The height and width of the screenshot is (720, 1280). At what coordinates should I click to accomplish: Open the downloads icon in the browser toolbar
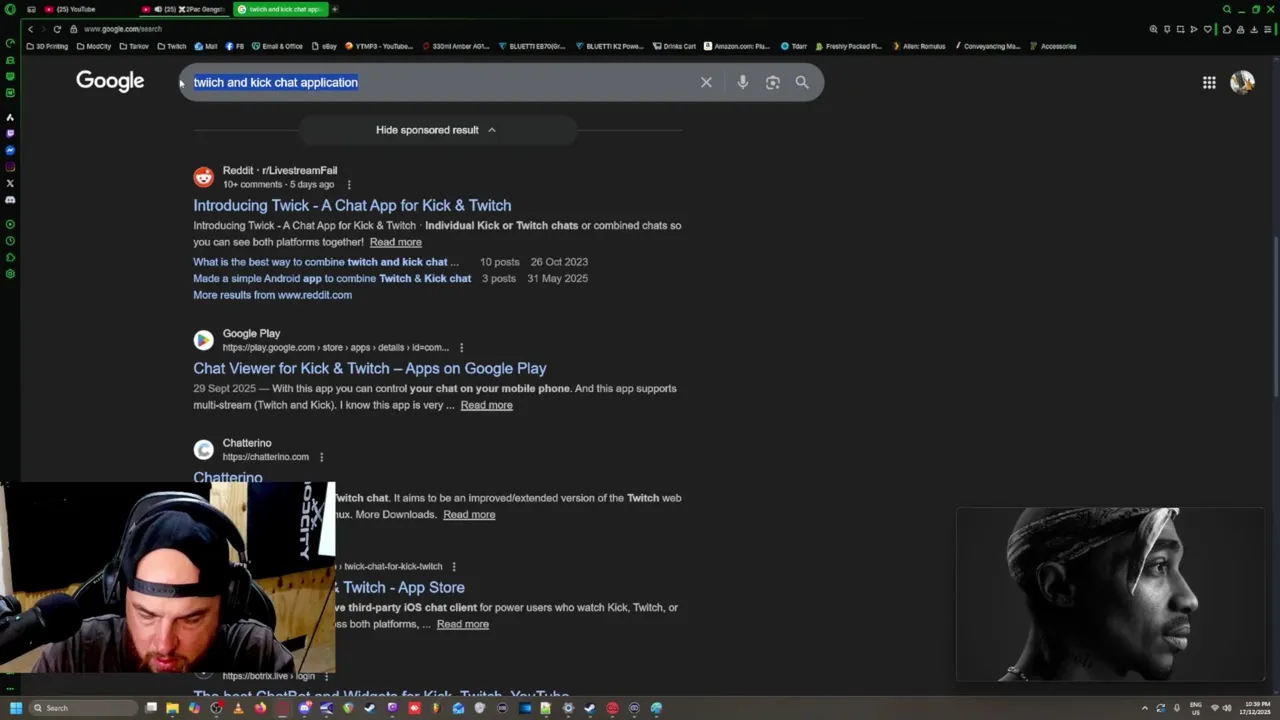coord(1253,29)
